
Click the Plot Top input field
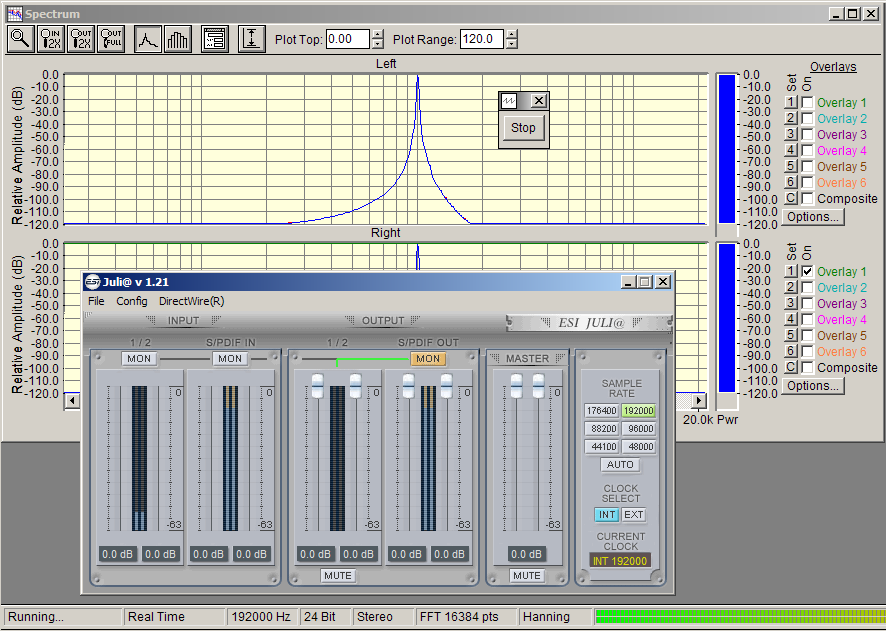346,39
